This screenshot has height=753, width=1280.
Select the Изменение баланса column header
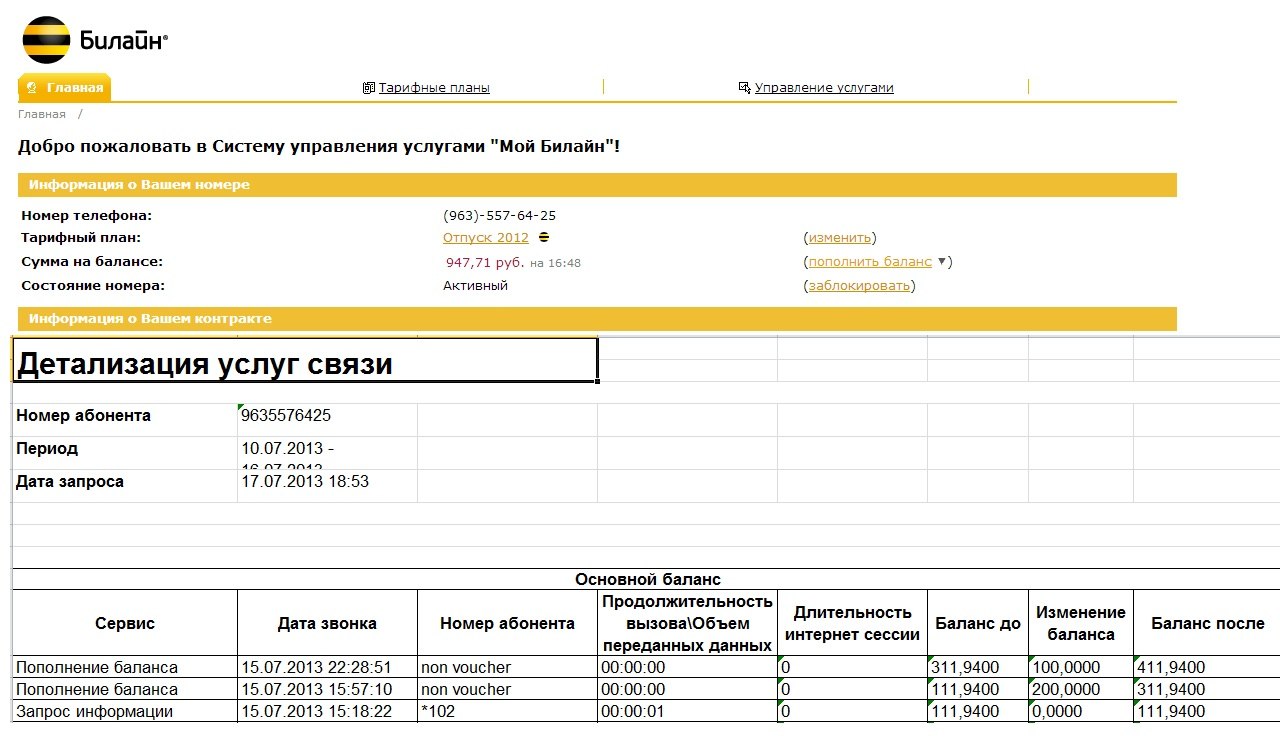pos(1081,623)
